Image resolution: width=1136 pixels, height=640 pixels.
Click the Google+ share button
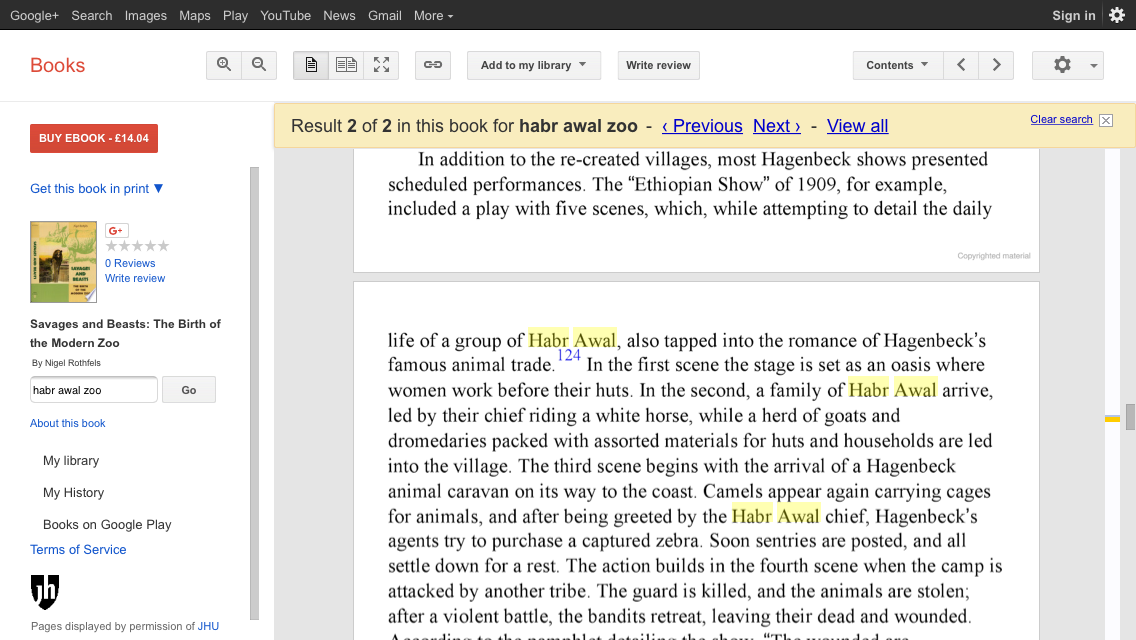116,230
